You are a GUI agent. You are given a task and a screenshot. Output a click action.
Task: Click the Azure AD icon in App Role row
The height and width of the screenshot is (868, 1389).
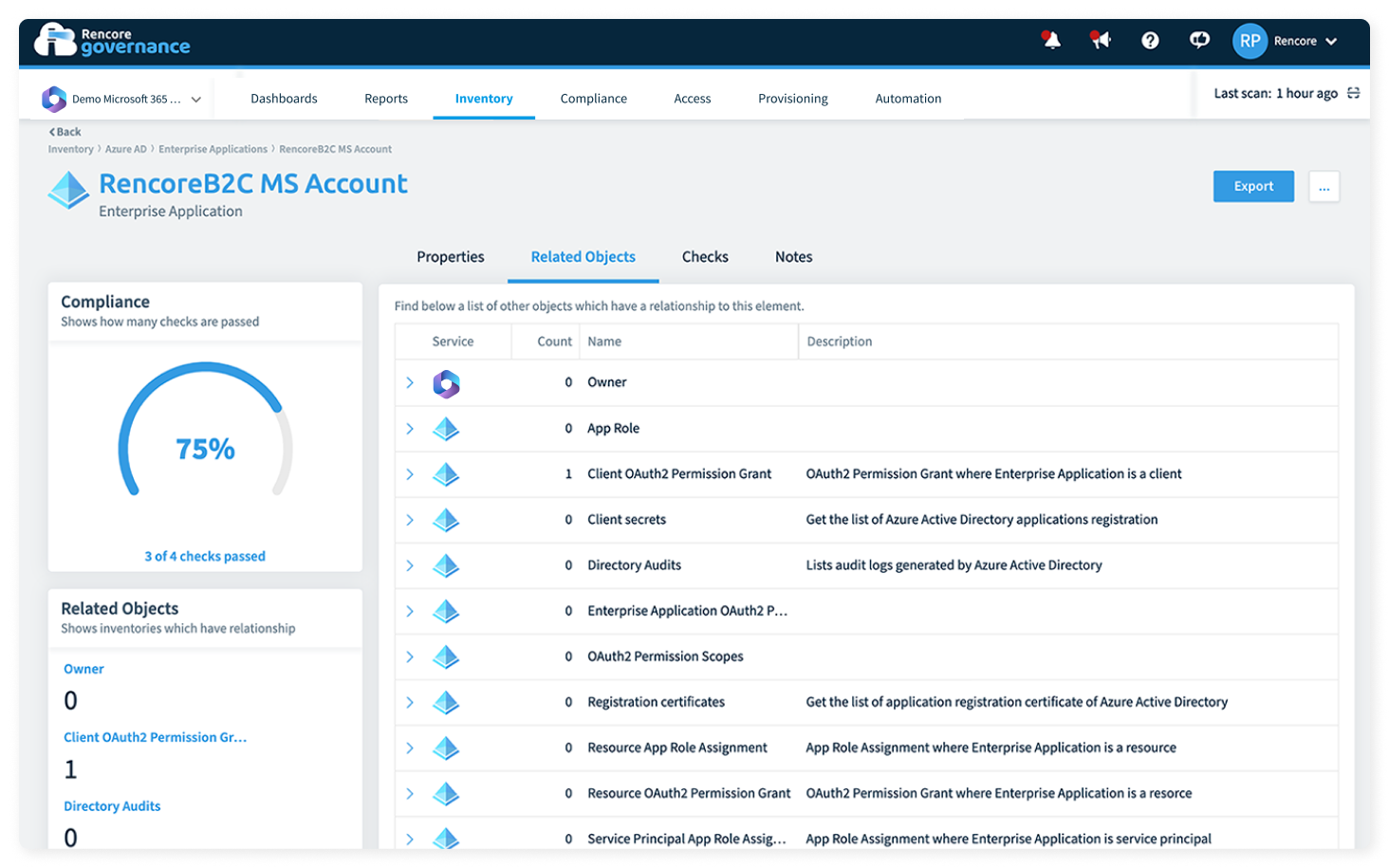coord(446,429)
